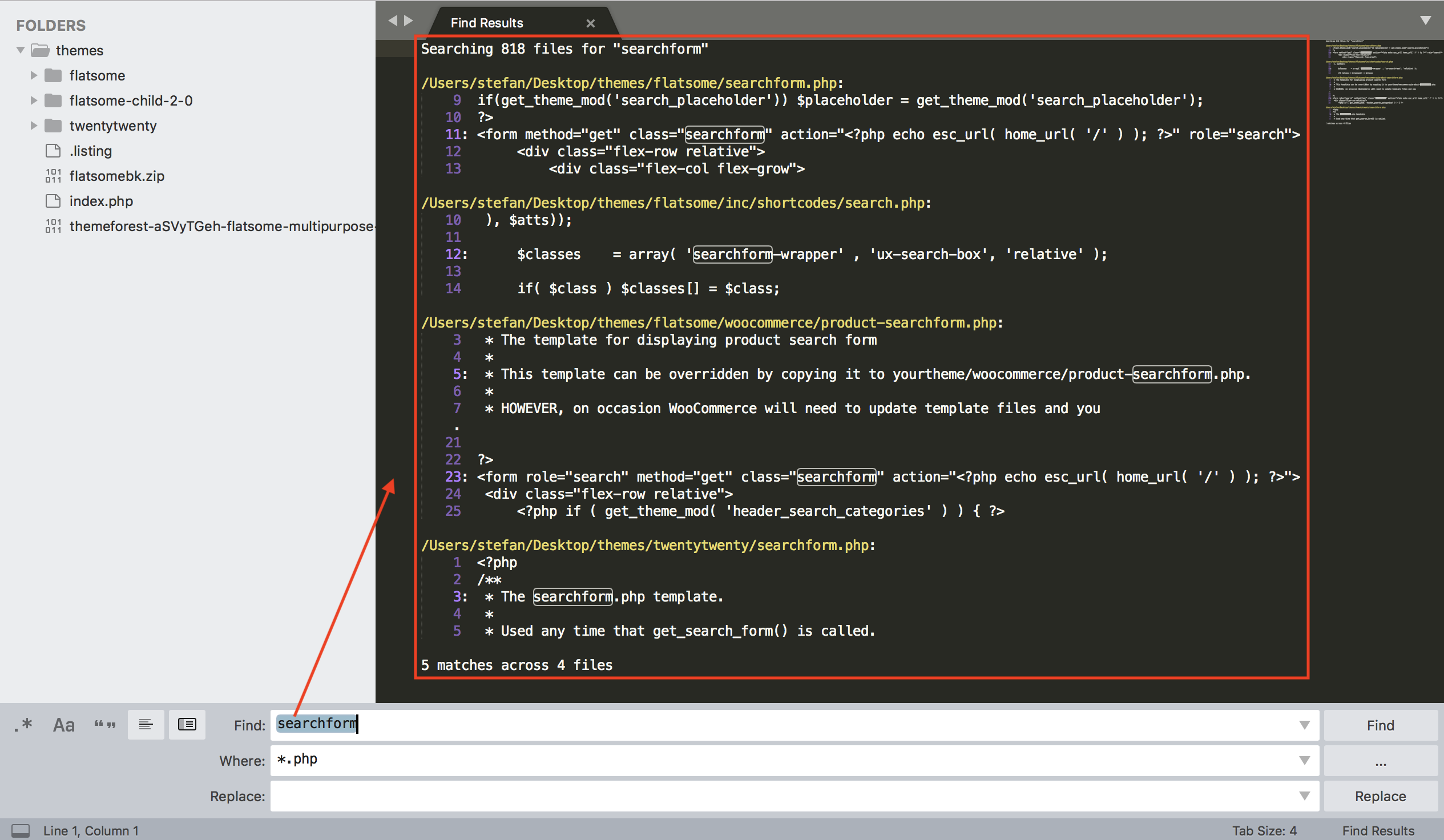Toggle the case sensitive Aa option
Image resolution: width=1444 pixels, height=840 pixels.
tap(63, 725)
